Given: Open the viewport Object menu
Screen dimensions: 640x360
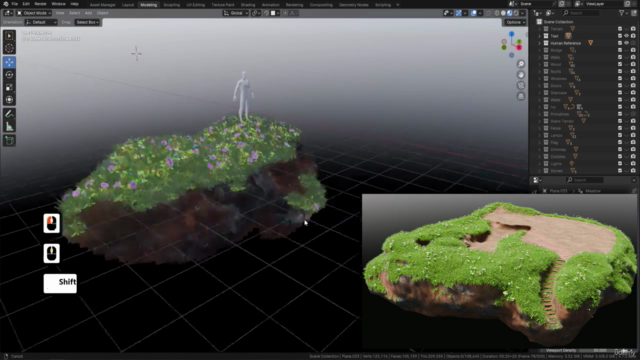Looking at the screenshot, I should [102, 13].
